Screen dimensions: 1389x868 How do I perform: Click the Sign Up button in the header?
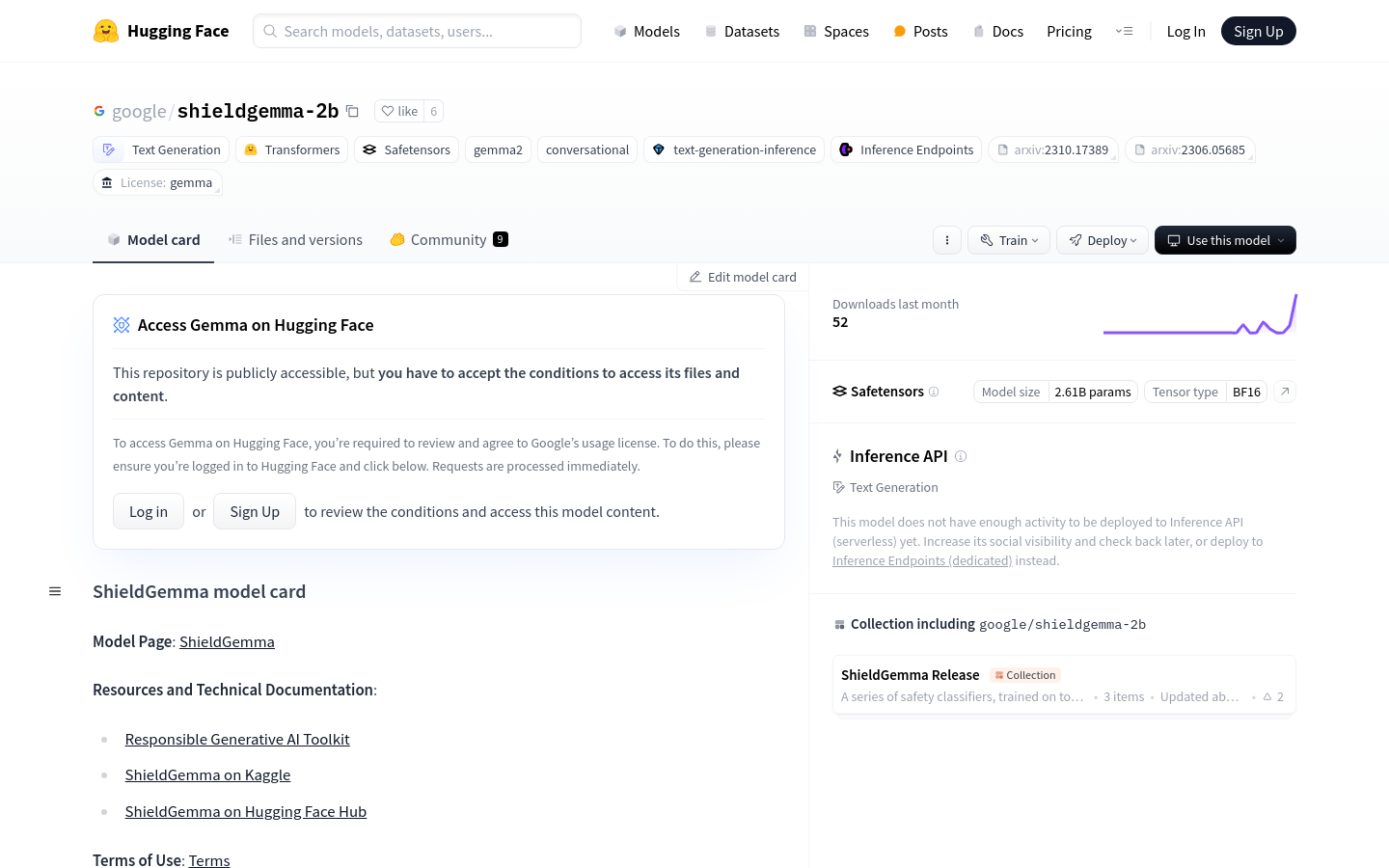1258,31
